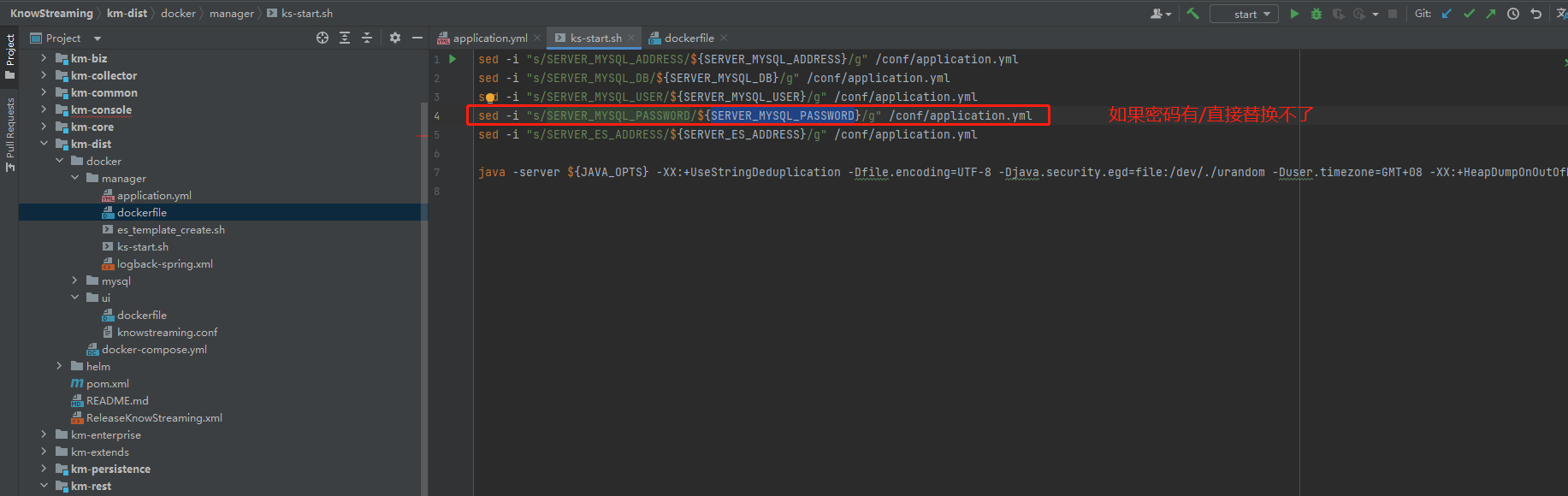This screenshot has width=1568, height=496.
Task: Open the 'start' run configuration dropdown
Action: pyautogui.click(x=1245, y=14)
